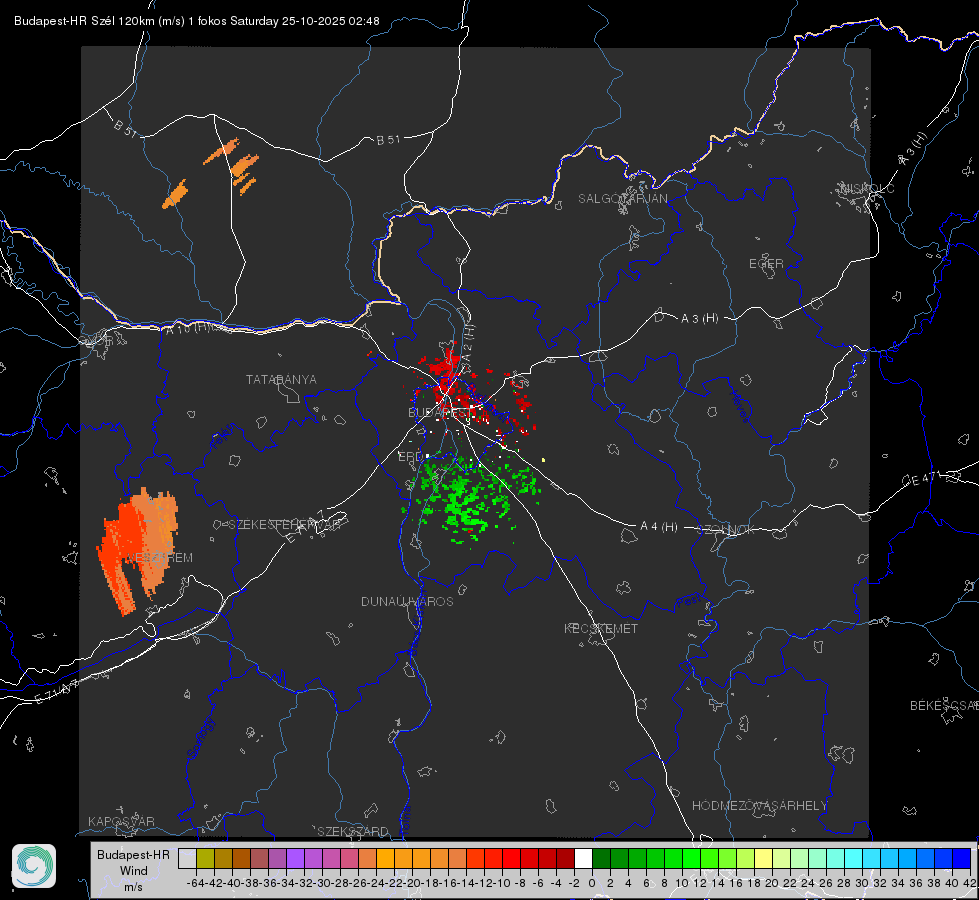Click the BUDAPEST city label
Viewport: 979px width, 900px height.
pos(440,412)
